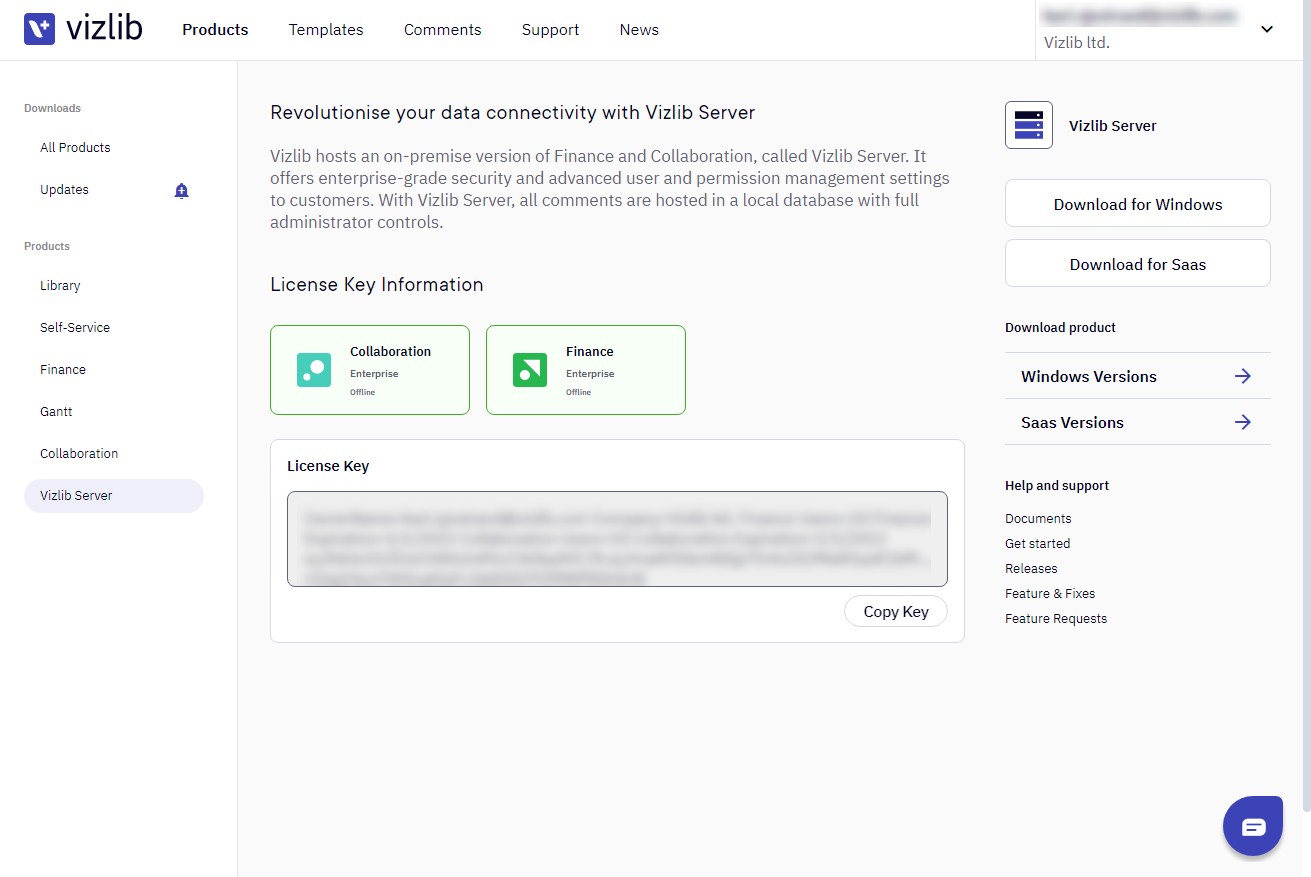Open the Templates menu
The width and height of the screenshot is (1311, 877).
click(326, 30)
